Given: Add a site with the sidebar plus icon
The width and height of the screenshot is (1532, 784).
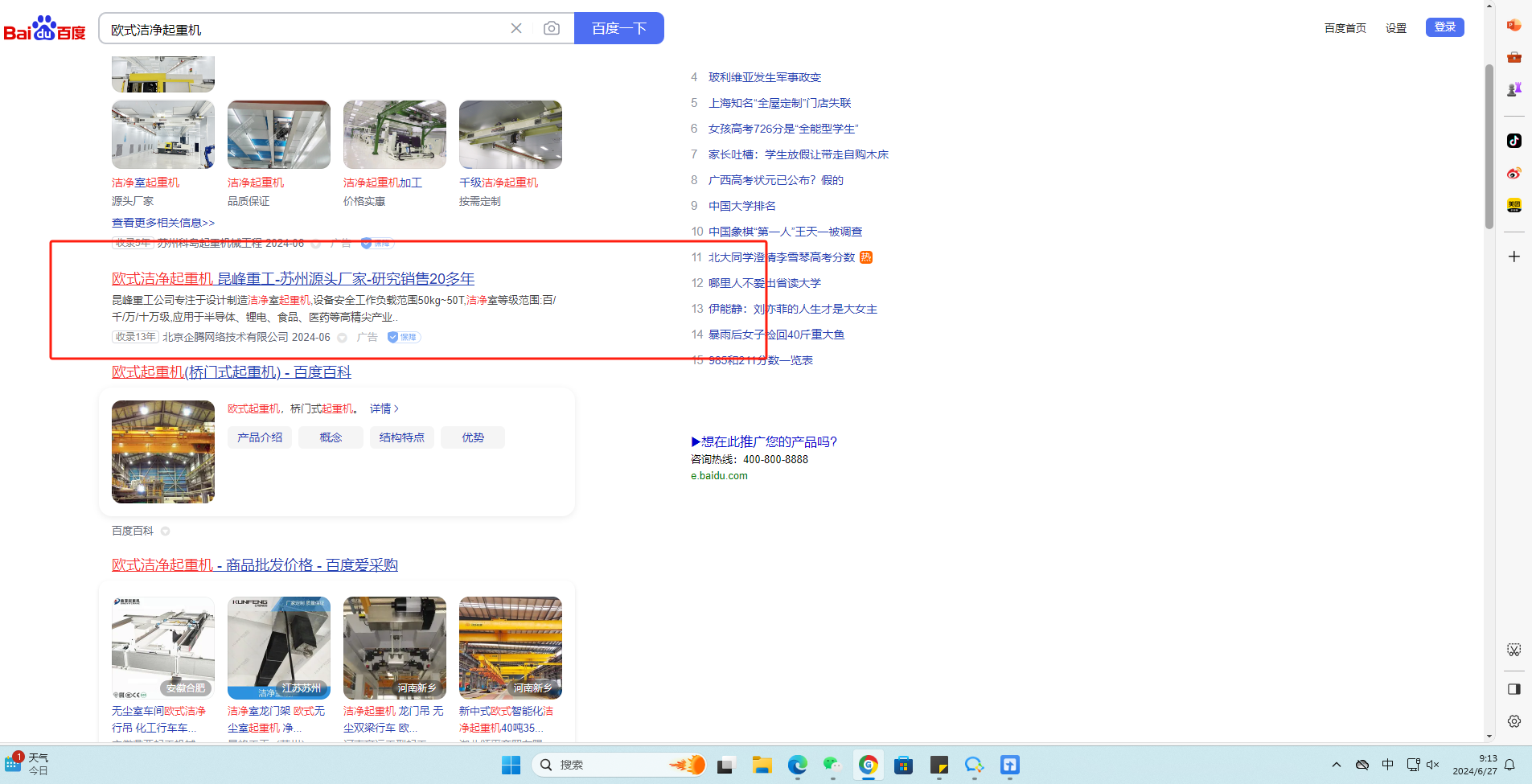Looking at the screenshot, I should tap(1514, 257).
